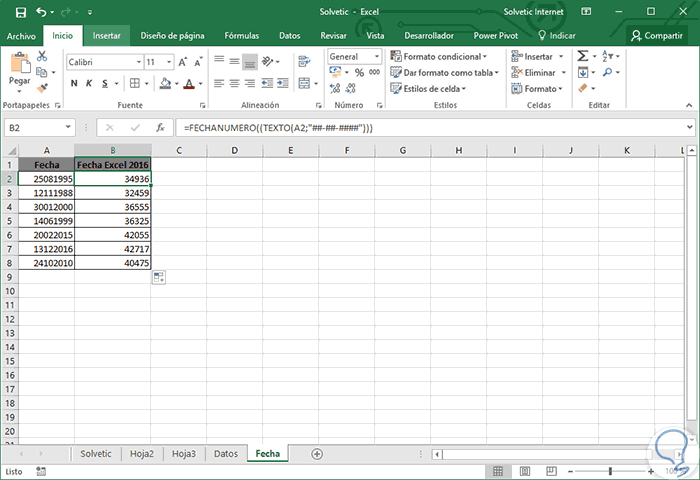Click the autofill options icon below the data
The image size is (700, 480).
[158, 278]
